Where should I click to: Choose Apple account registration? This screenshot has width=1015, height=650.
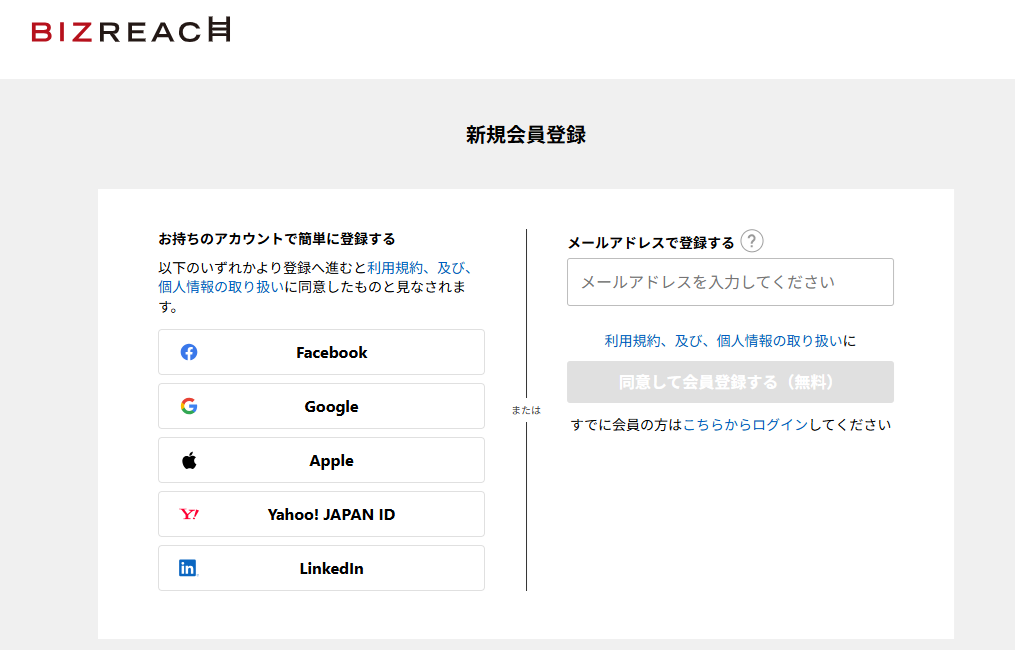(321, 460)
